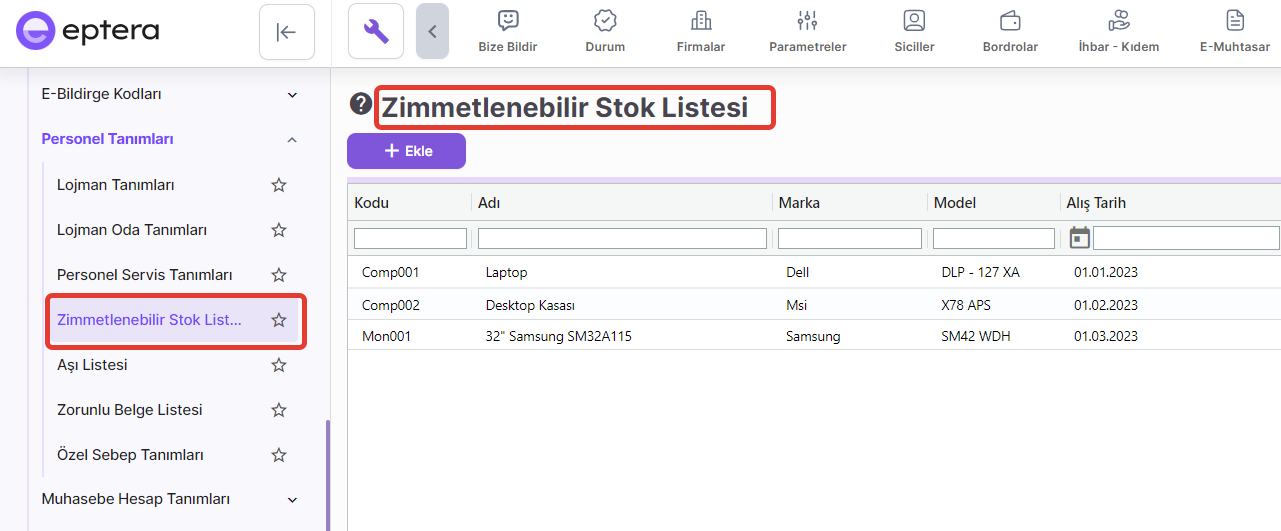Image resolution: width=1281 pixels, height=531 pixels.
Task: Favorite Lojman Tanımları with its star
Action: 279,185
